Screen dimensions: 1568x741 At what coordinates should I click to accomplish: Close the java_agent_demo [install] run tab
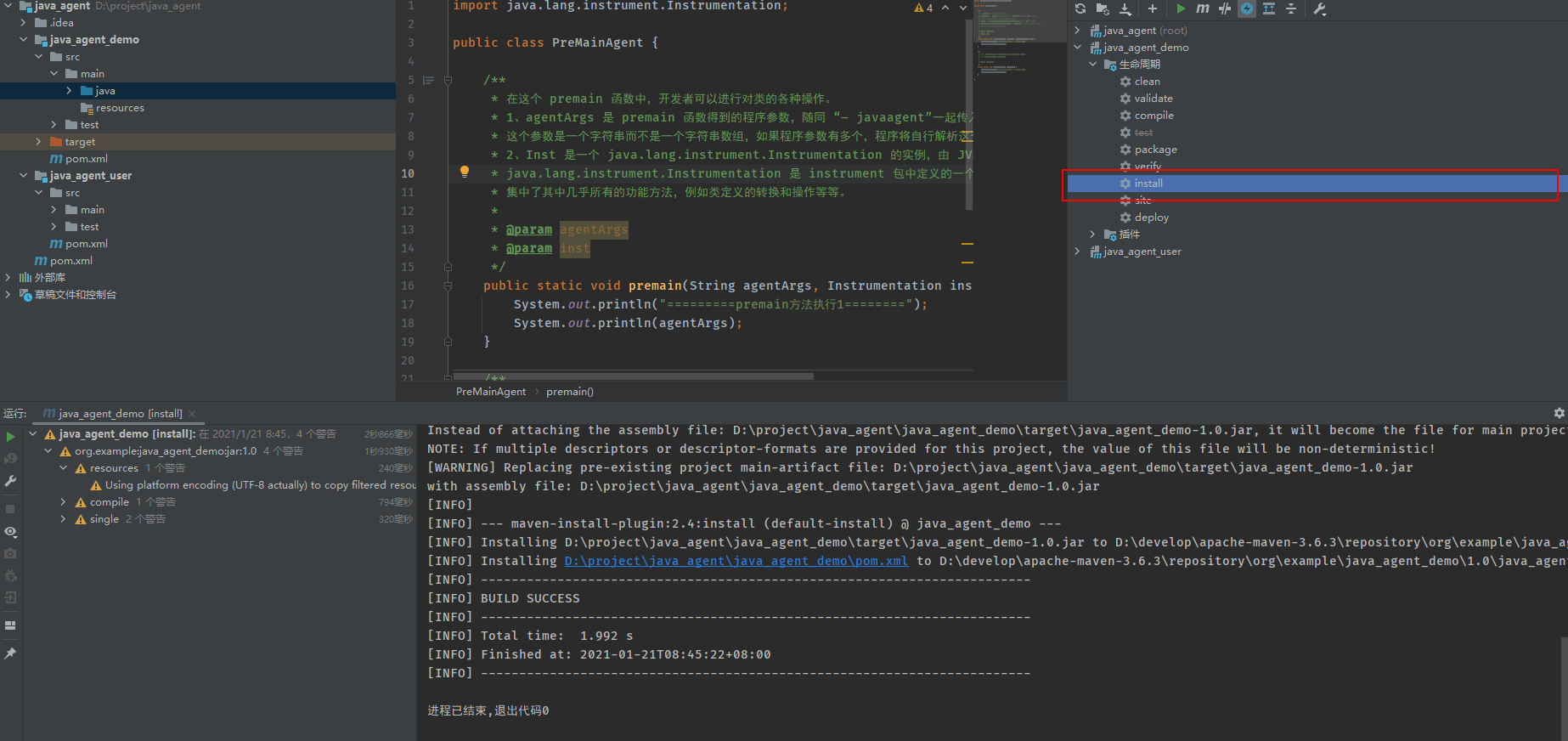point(192,414)
